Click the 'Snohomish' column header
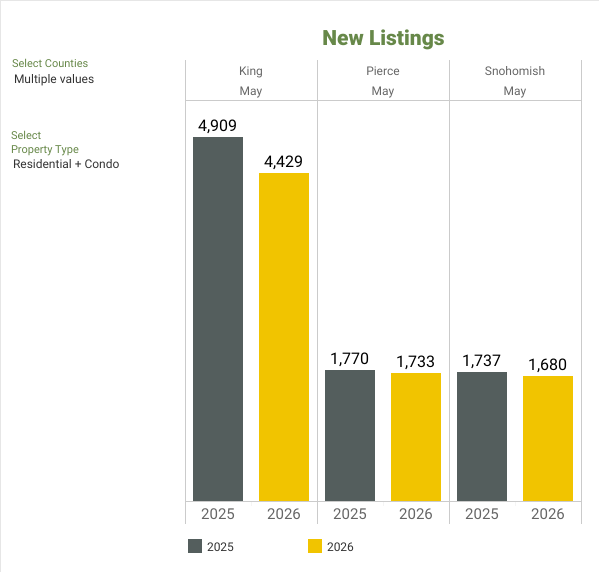The width and height of the screenshot is (599, 572). [515, 71]
